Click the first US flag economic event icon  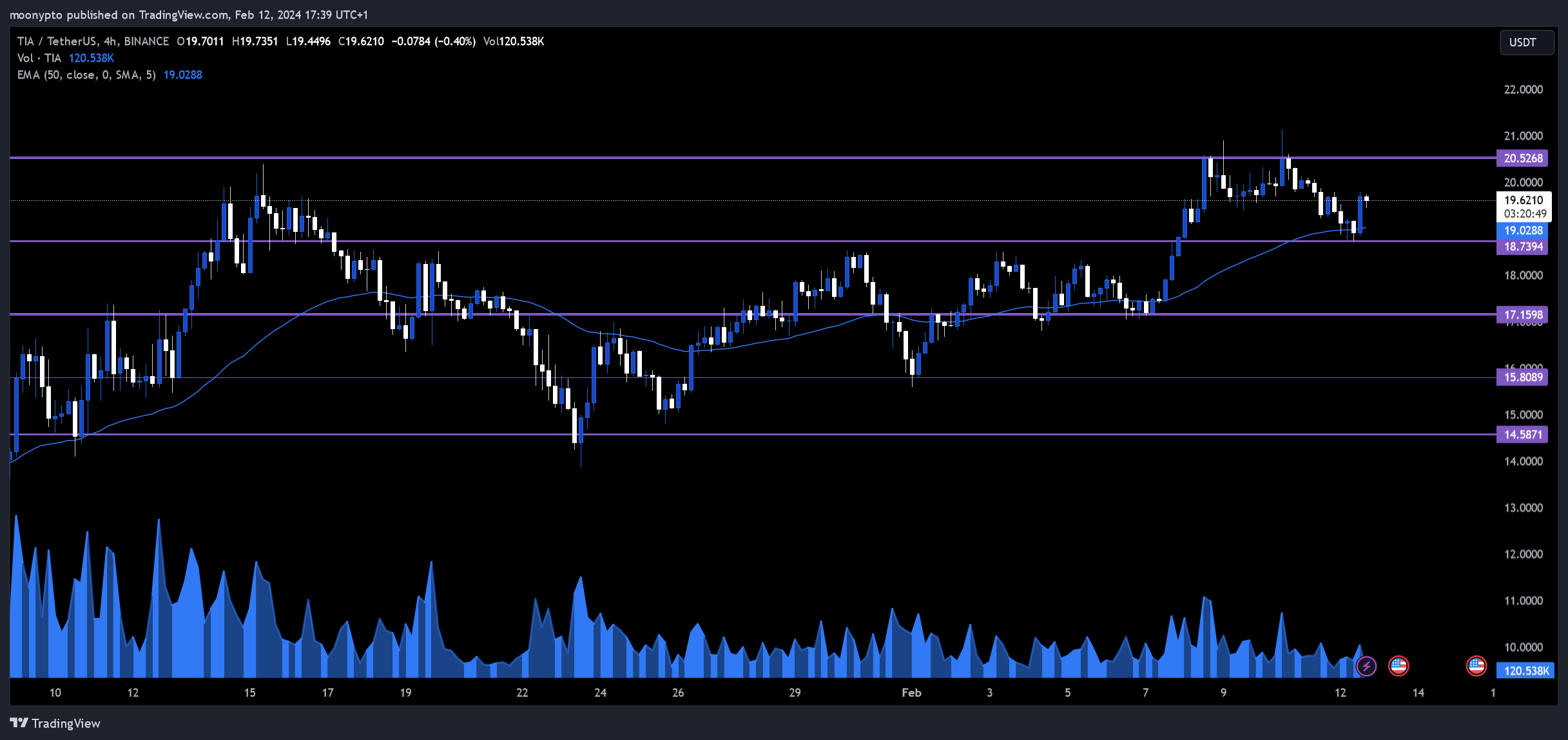1399,666
